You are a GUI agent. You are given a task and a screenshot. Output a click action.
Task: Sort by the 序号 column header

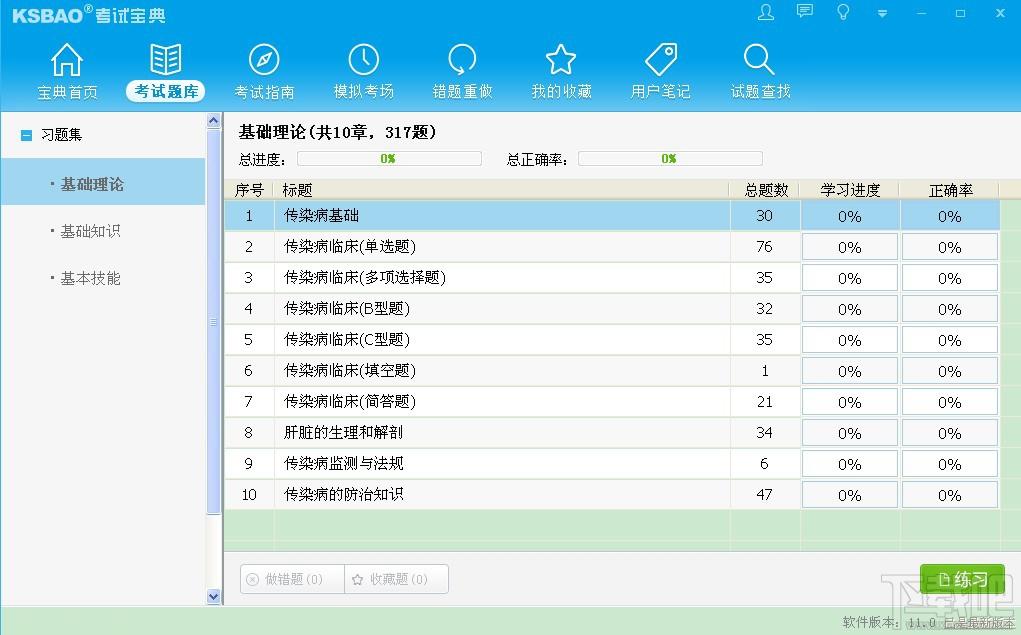(x=249, y=190)
